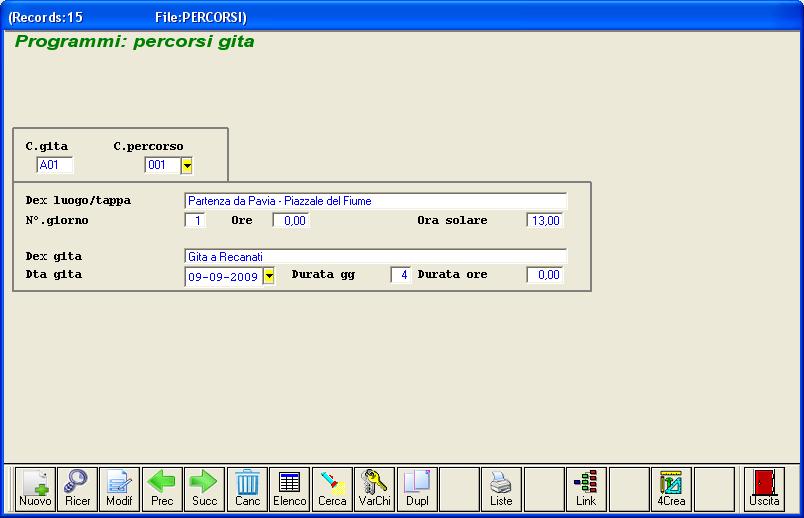Select the Modif edit record icon
This screenshot has width=804, height=518.
click(x=119, y=489)
